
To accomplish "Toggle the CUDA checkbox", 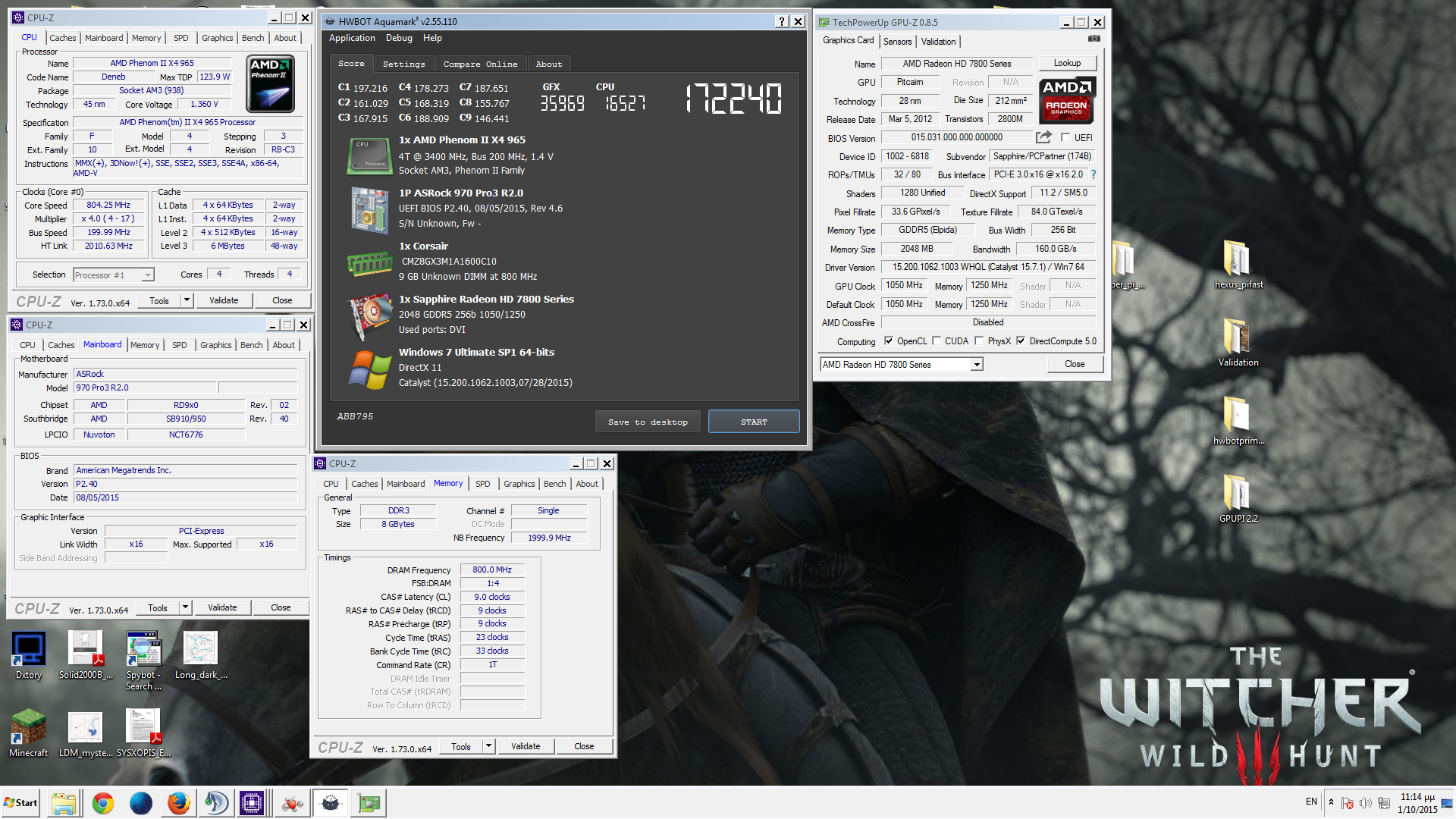I will point(937,341).
